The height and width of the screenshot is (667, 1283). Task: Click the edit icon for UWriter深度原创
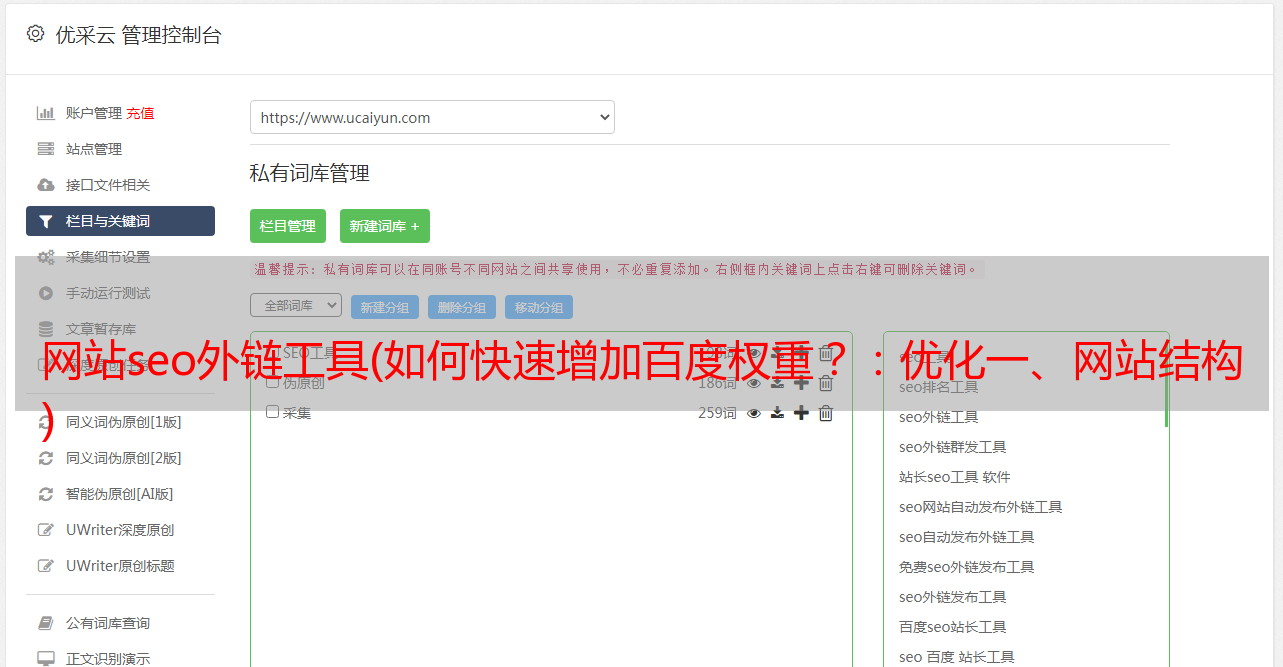point(46,530)
